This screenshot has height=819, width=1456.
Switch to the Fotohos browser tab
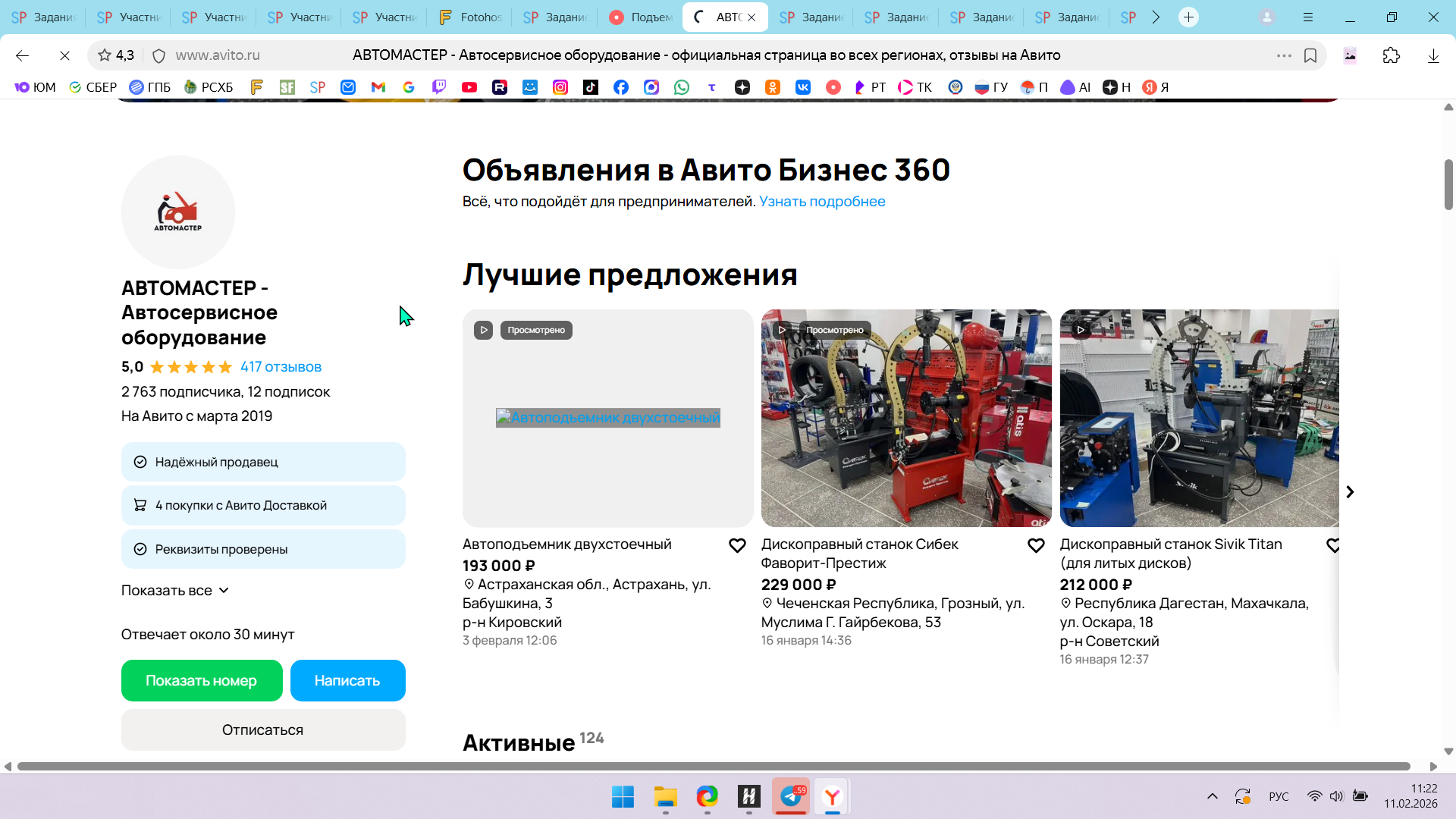[470, 17]
